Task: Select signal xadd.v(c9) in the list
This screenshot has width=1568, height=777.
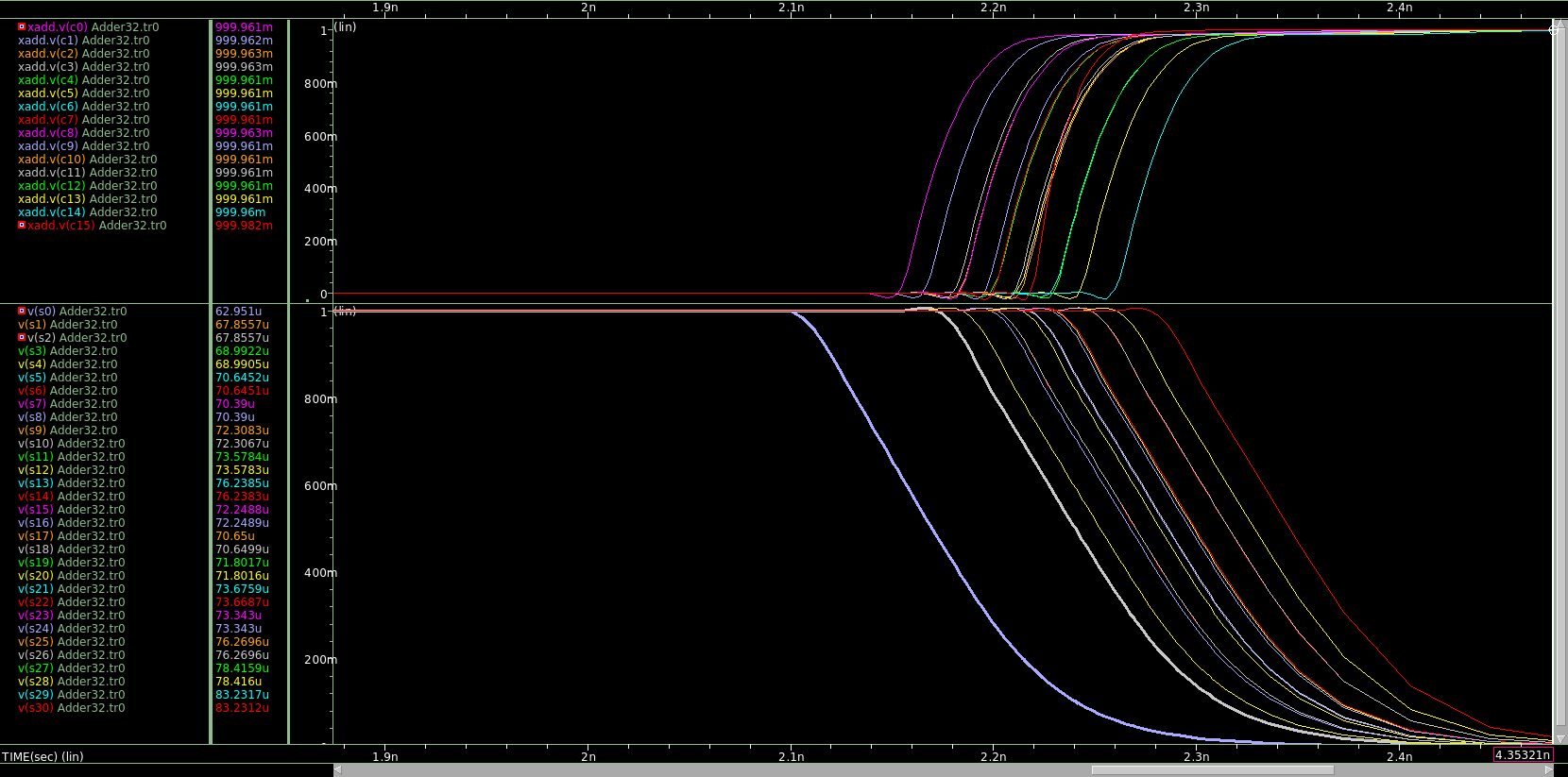Action: [83, 146]
